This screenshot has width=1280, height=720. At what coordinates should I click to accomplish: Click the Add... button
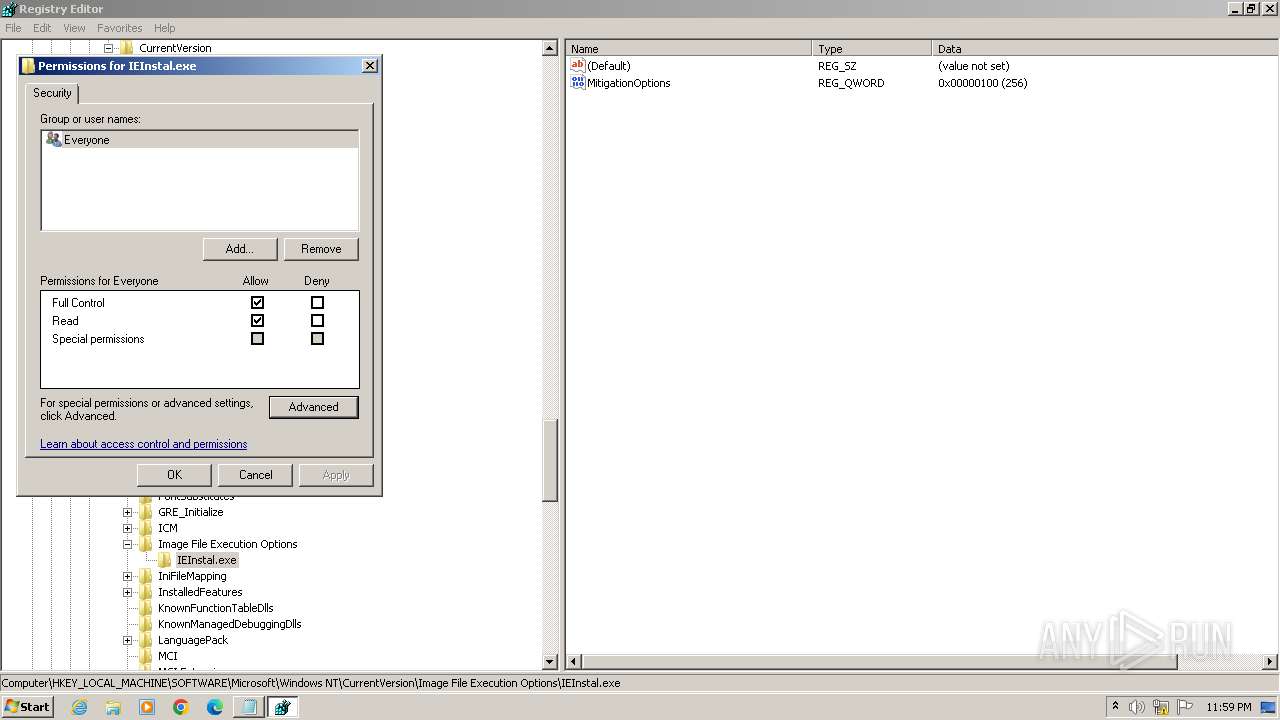coord(239,249)
